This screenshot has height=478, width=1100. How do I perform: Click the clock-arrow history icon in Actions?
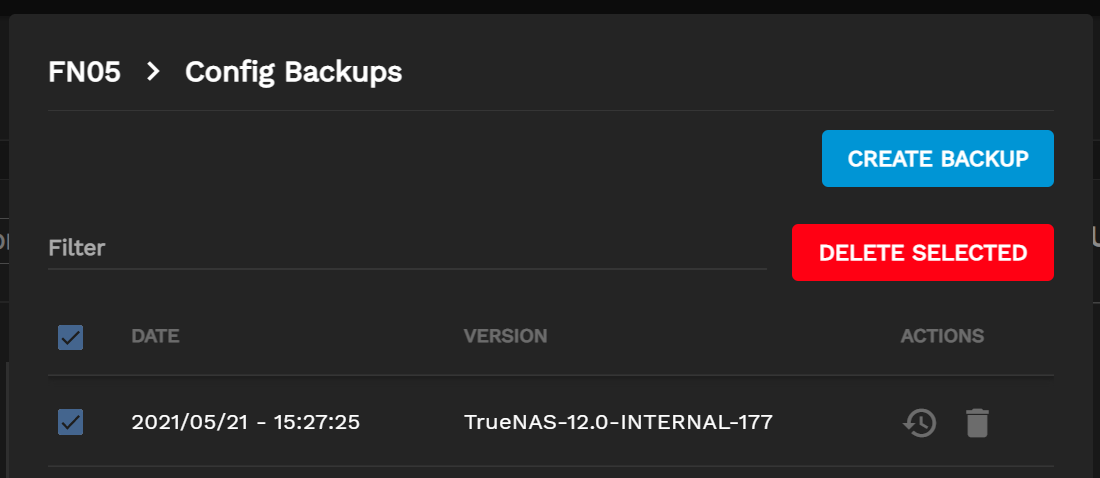point(919,423)
